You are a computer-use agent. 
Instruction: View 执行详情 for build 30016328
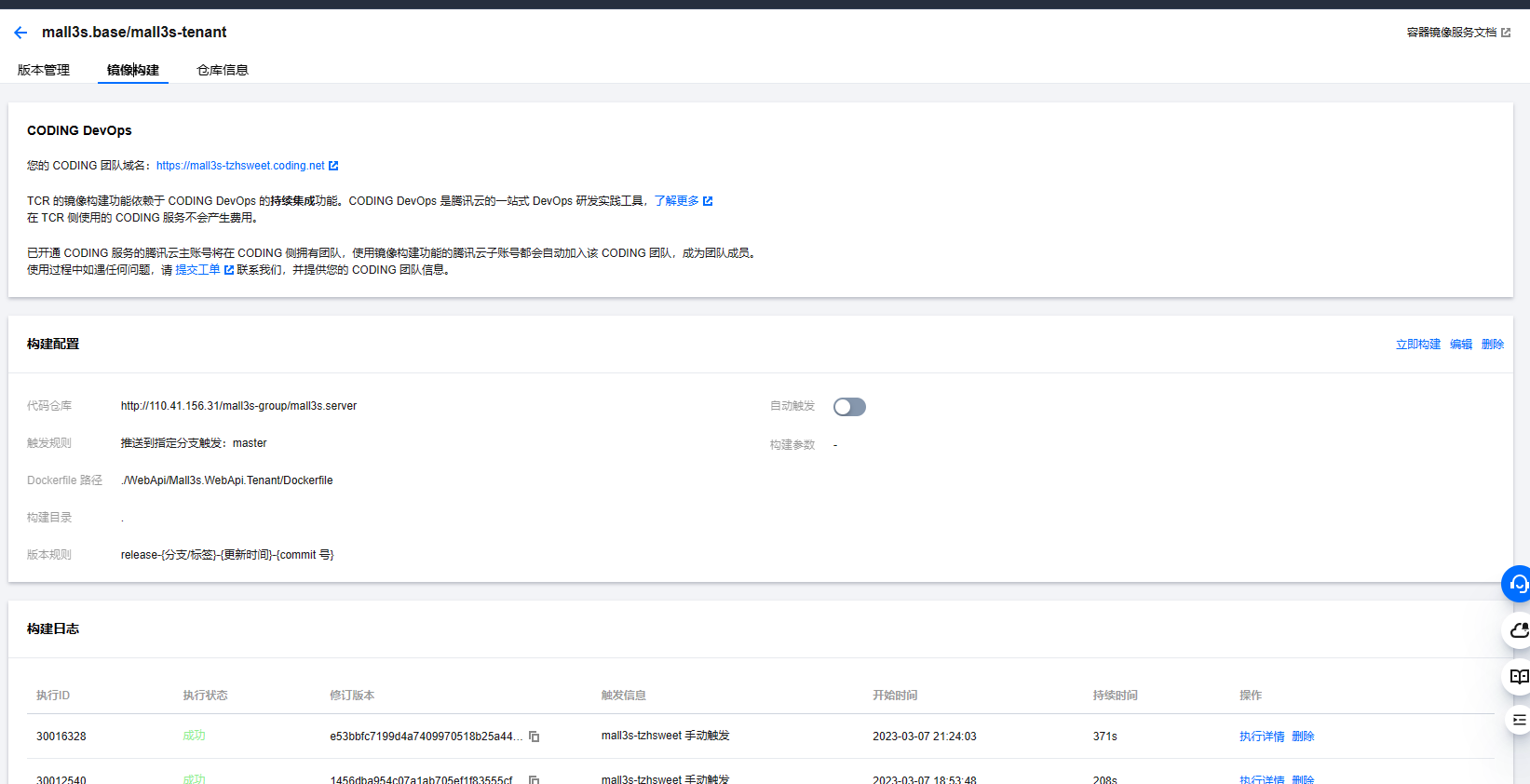1262,737
